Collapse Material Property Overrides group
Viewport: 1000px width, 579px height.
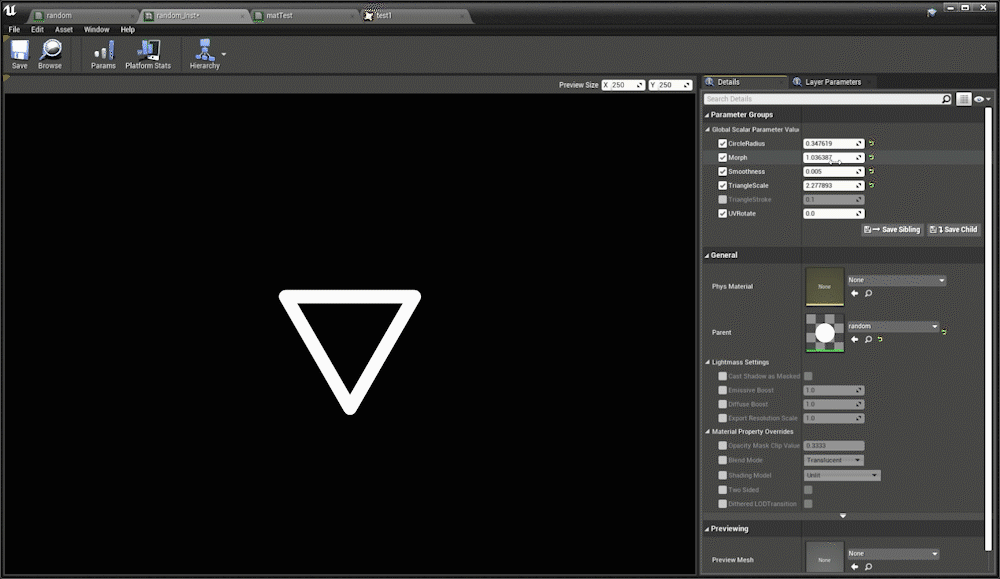point(708,432)
